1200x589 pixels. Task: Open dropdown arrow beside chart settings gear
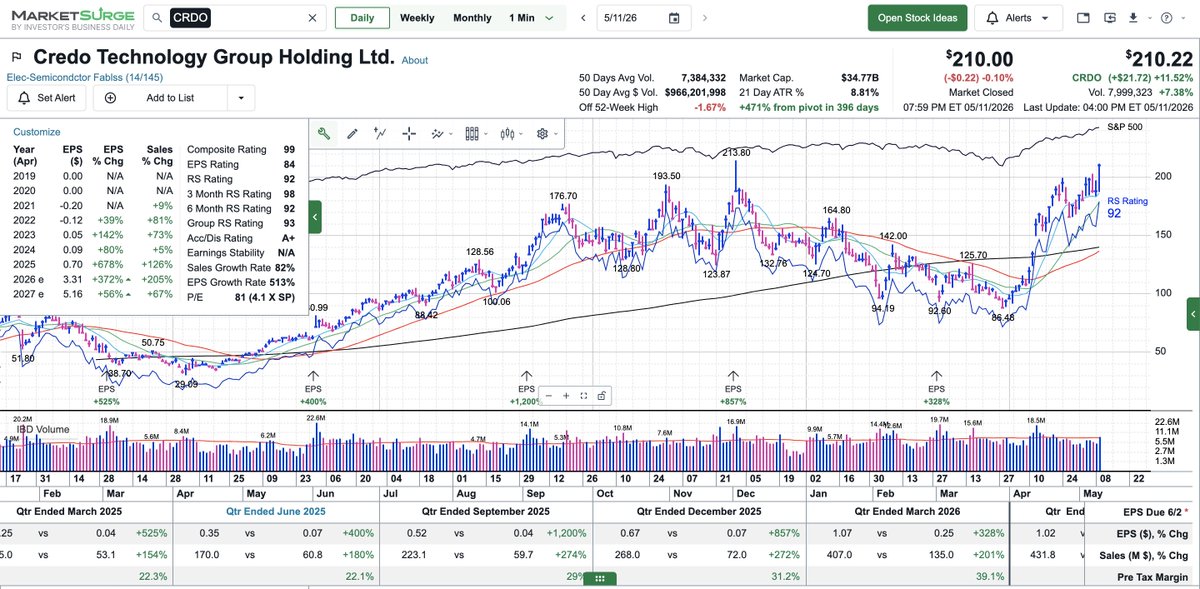coord(557,133)
